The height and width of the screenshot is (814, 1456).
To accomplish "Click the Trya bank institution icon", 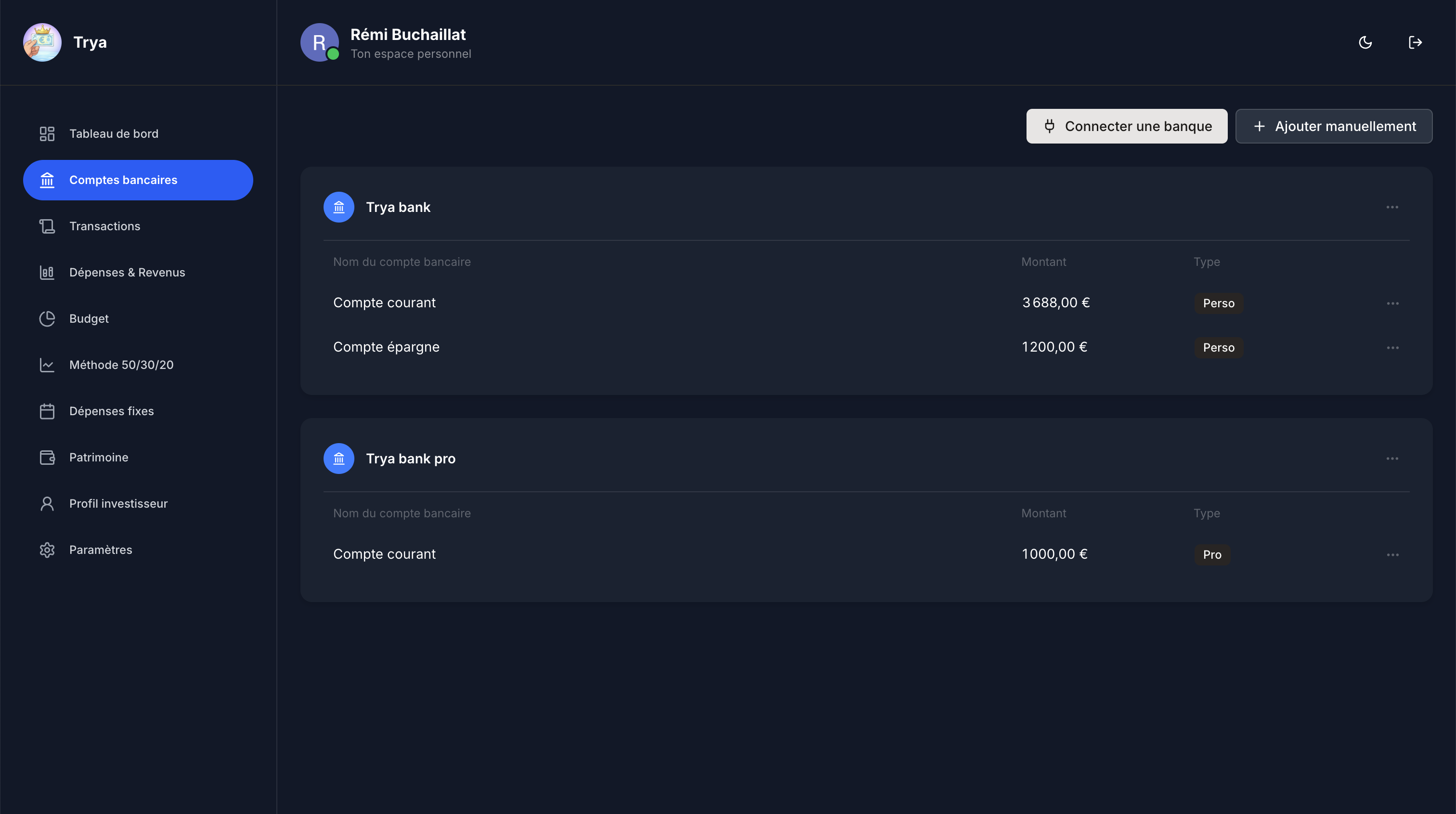I will tap(338, 207).
